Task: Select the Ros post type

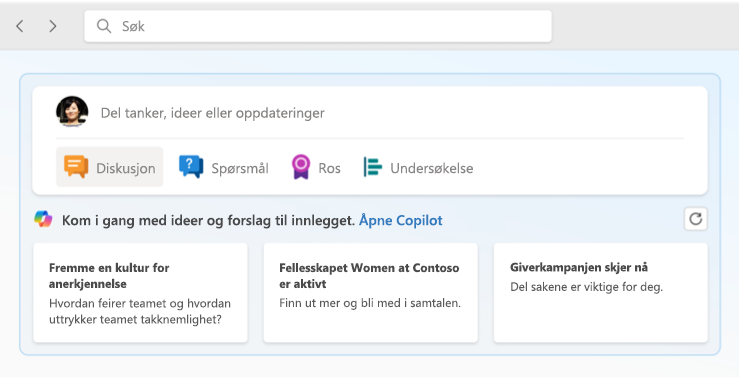Action: coord(316,167)
